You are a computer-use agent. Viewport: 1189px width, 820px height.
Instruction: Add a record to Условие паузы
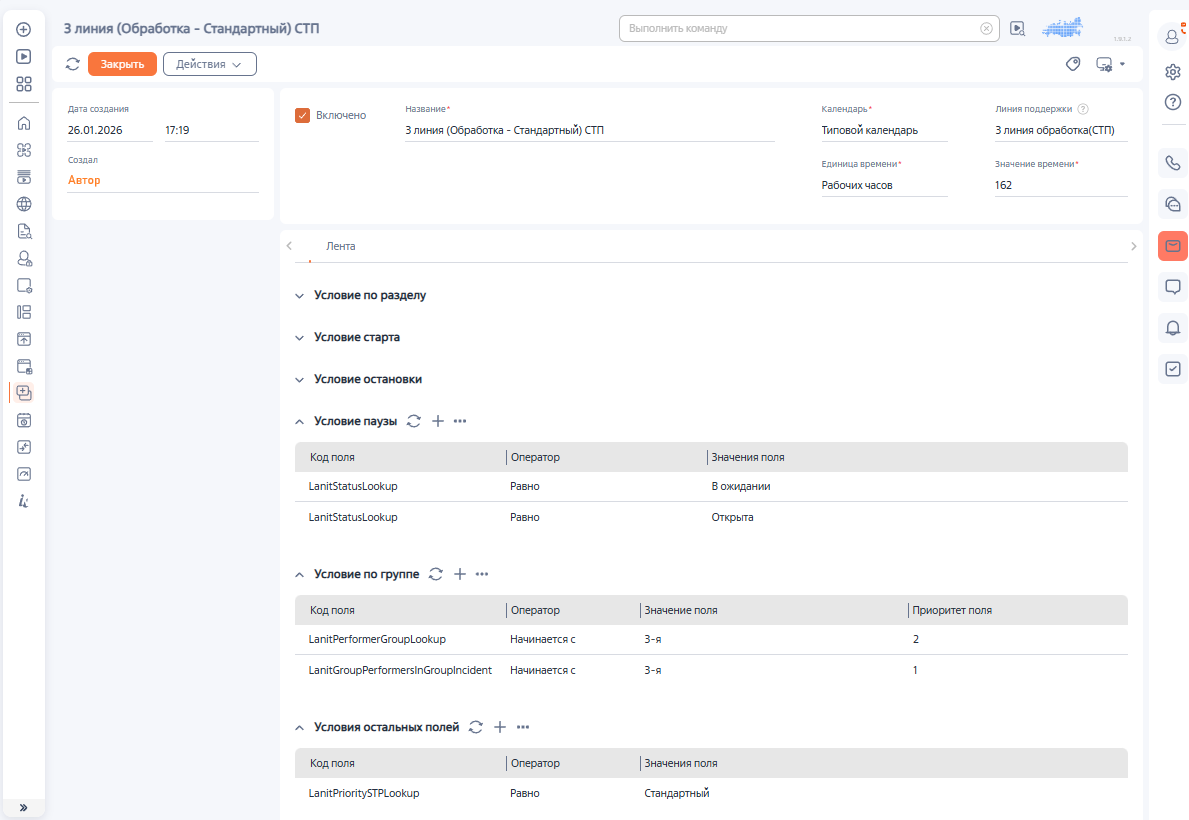click(x=438, y=421)
